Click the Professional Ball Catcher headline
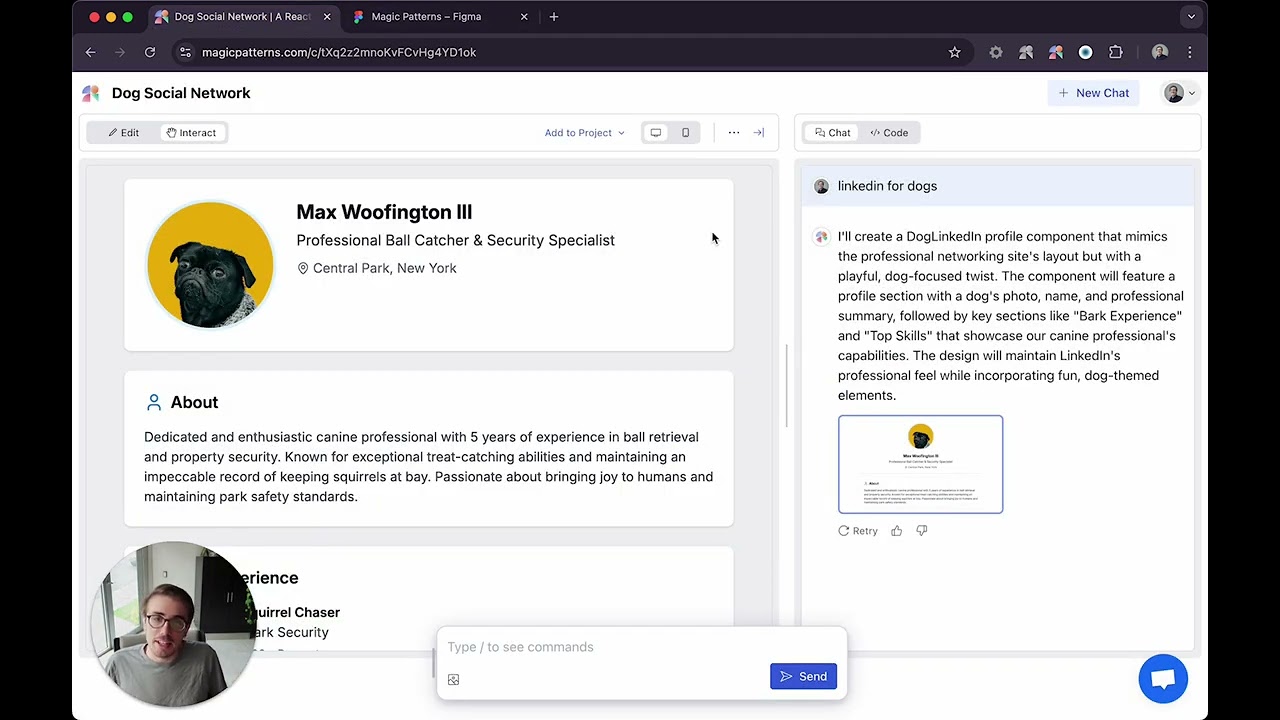This screenshot has width=1280, height=720. [x=455, y=240]
